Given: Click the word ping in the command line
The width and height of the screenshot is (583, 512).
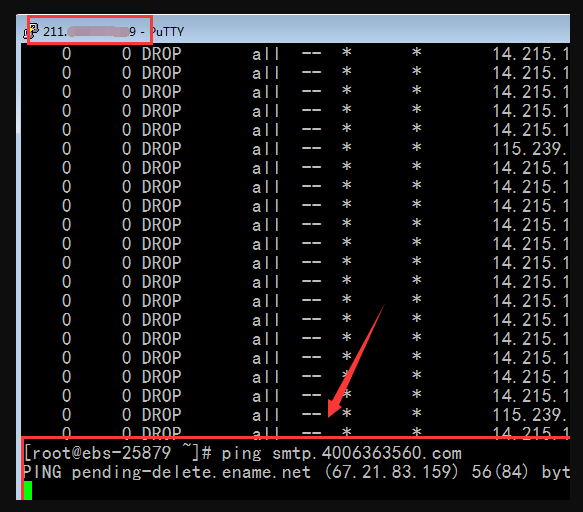Looking at the screenshot, I should click(x=241, y=454).
